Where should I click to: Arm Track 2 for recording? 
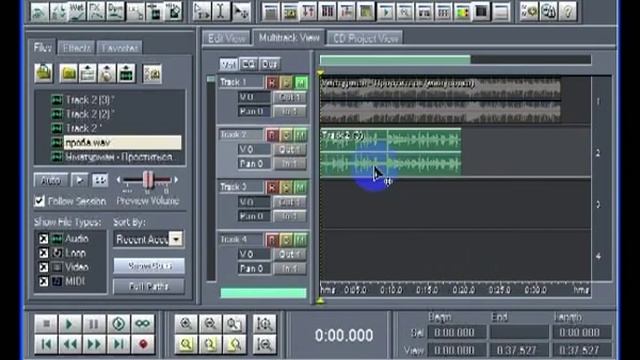coord(272,135)
